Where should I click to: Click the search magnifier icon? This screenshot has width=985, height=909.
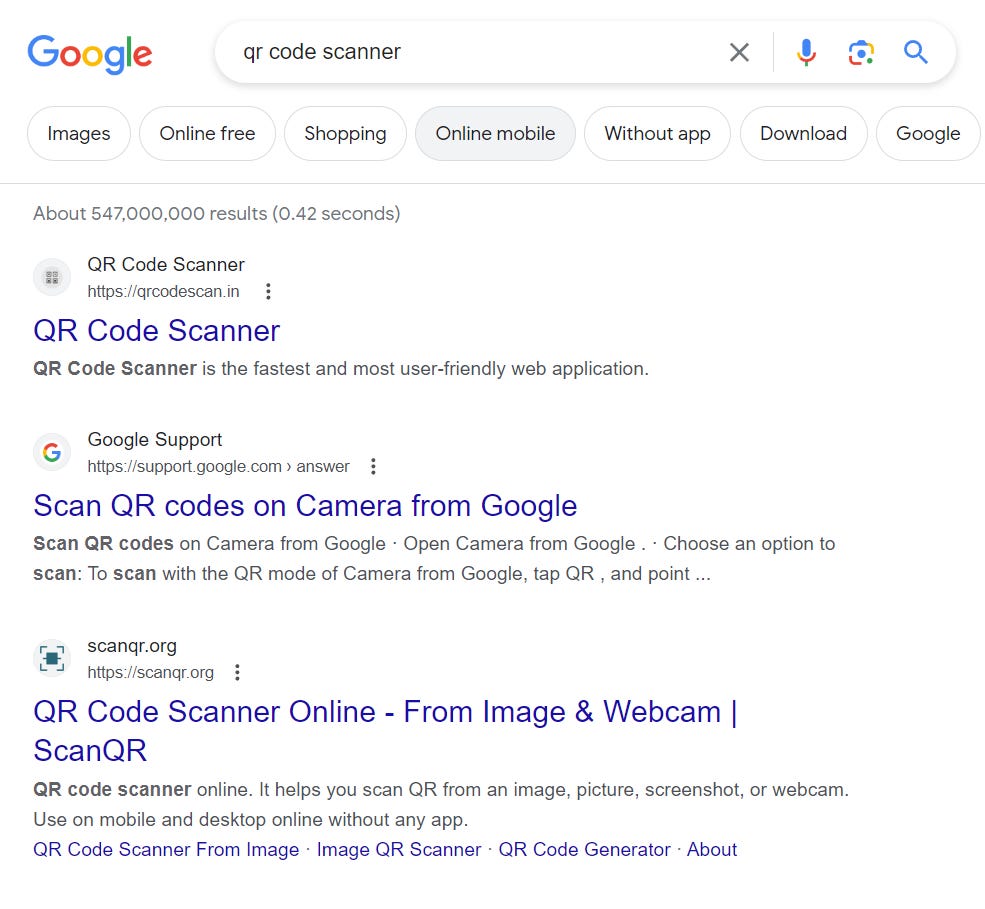915,53
